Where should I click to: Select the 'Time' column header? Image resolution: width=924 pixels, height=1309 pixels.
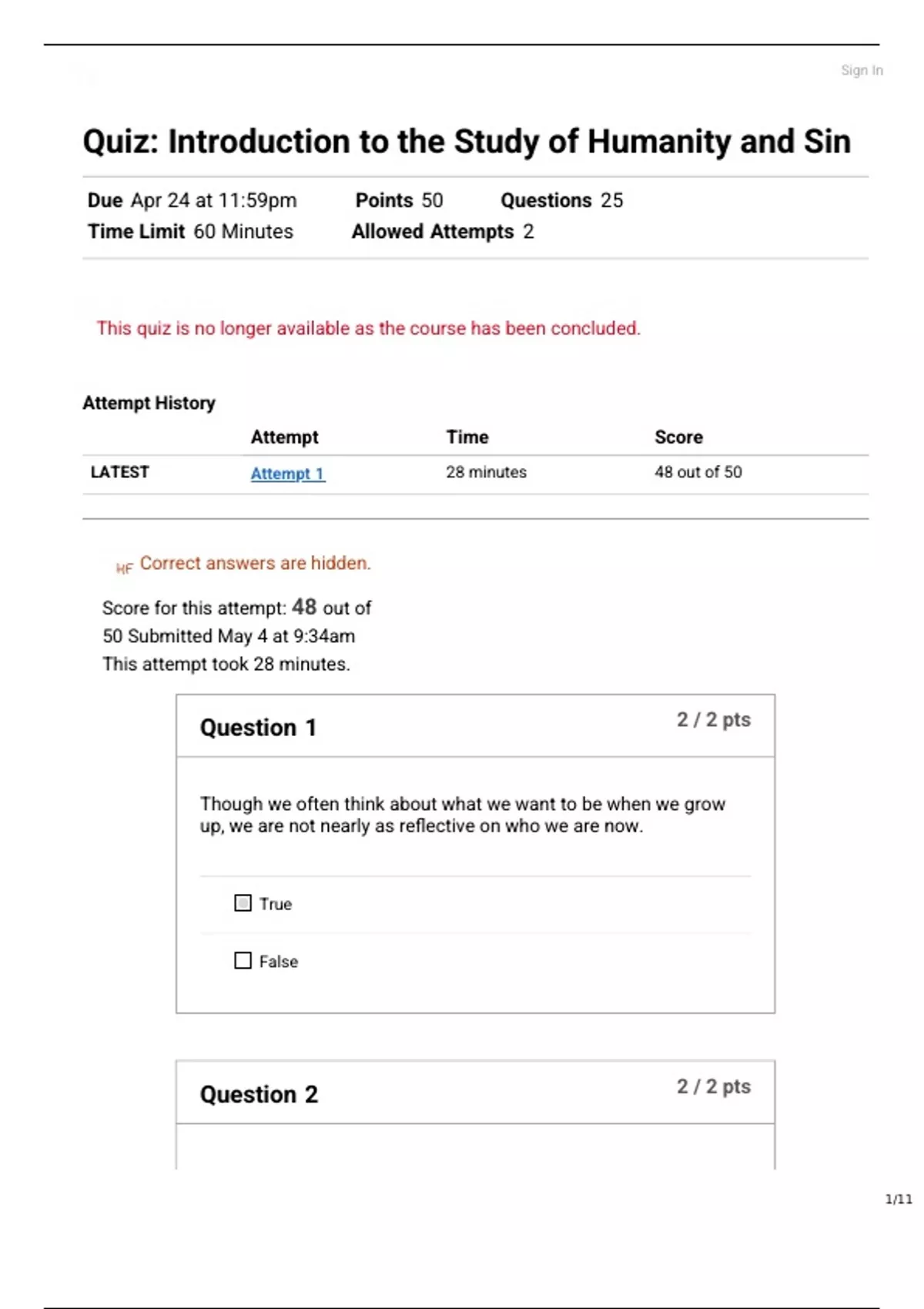coord(467,437)
